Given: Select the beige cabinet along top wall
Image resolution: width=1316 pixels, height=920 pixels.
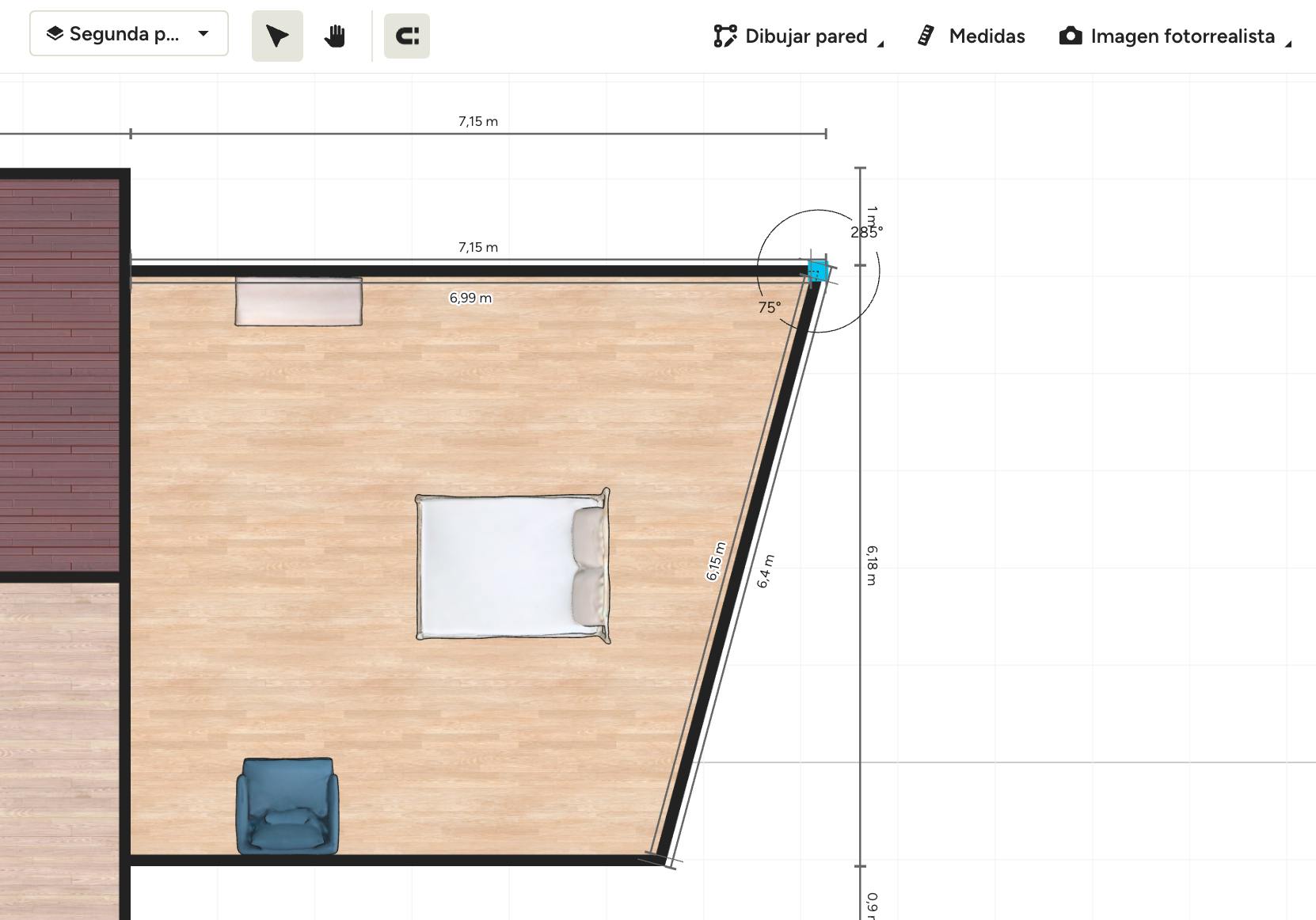Looking at the screenshot, I should tap(299, 302).
